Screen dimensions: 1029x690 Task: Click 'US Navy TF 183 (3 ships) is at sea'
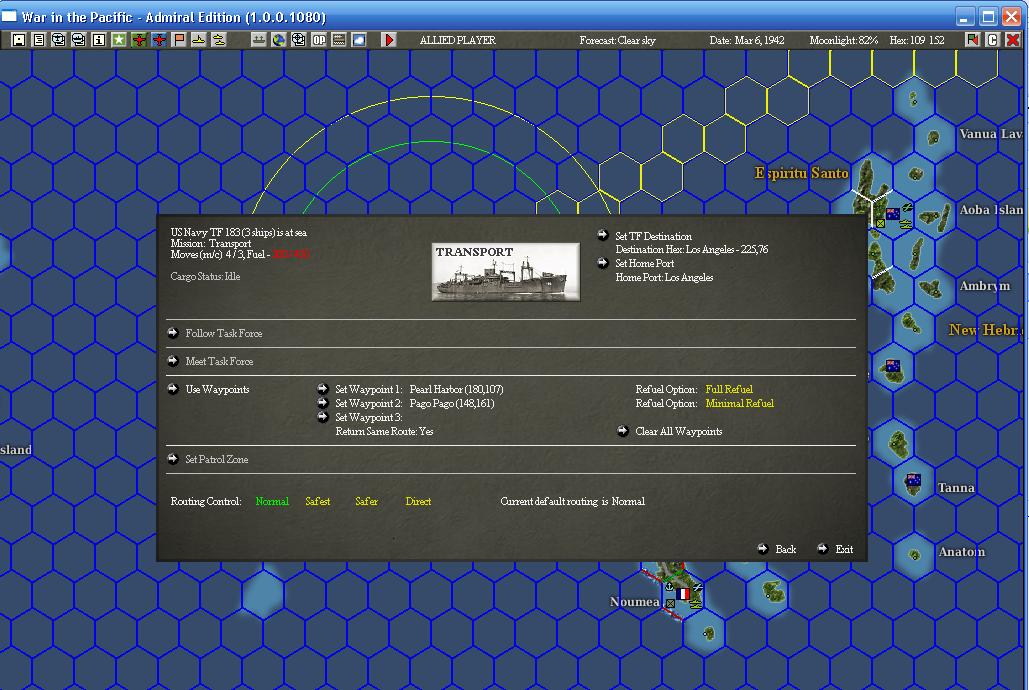239,232
